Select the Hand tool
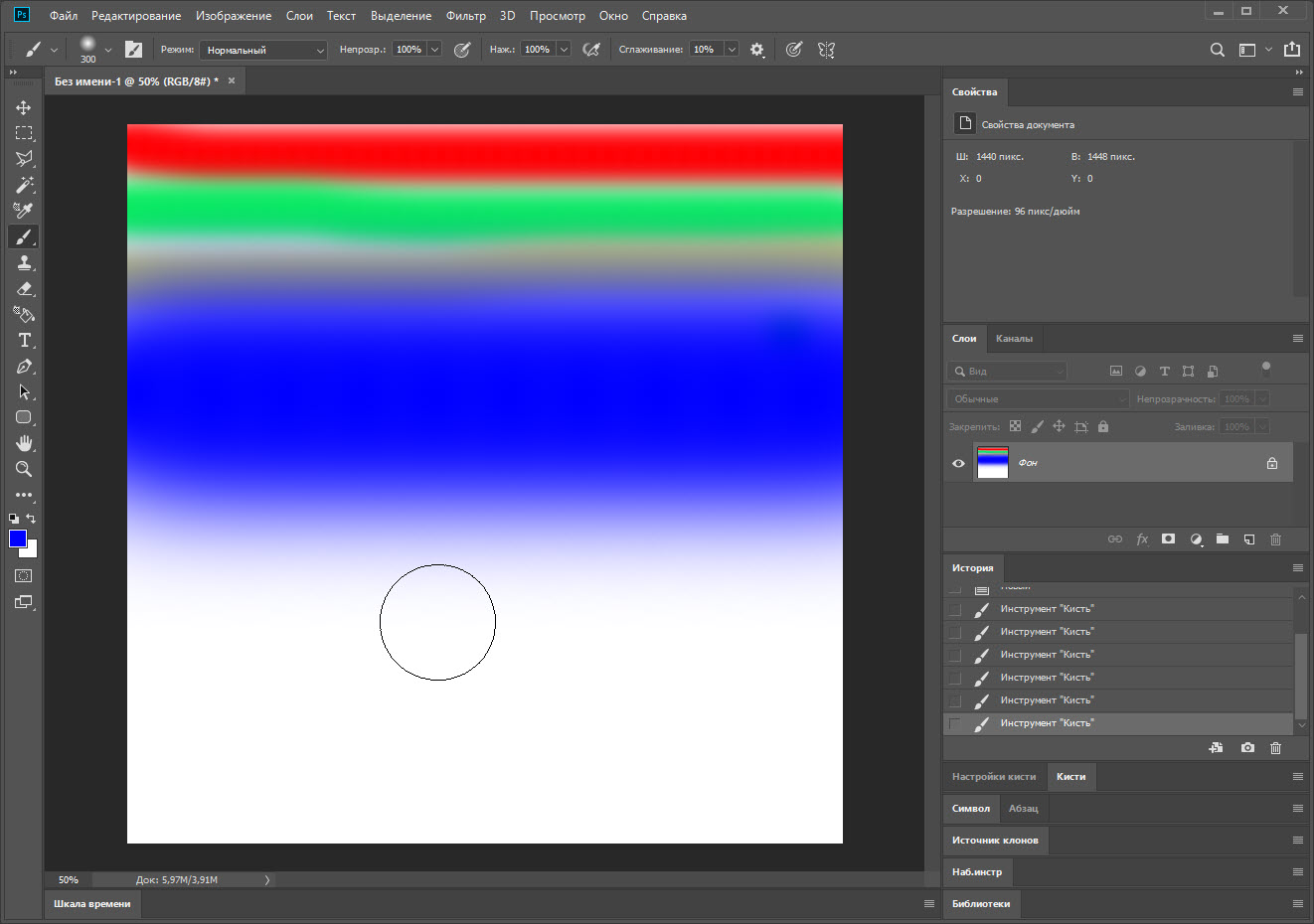The image size is (1314, 924). tap(24, 443)
